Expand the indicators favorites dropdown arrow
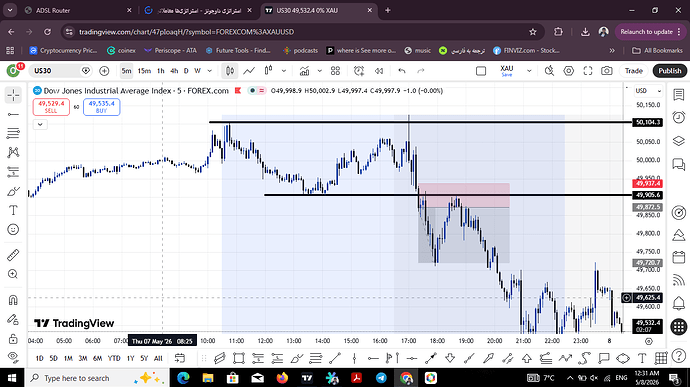Screen dimensions: 690x387 pyautogui.click(x=319, y=71)
